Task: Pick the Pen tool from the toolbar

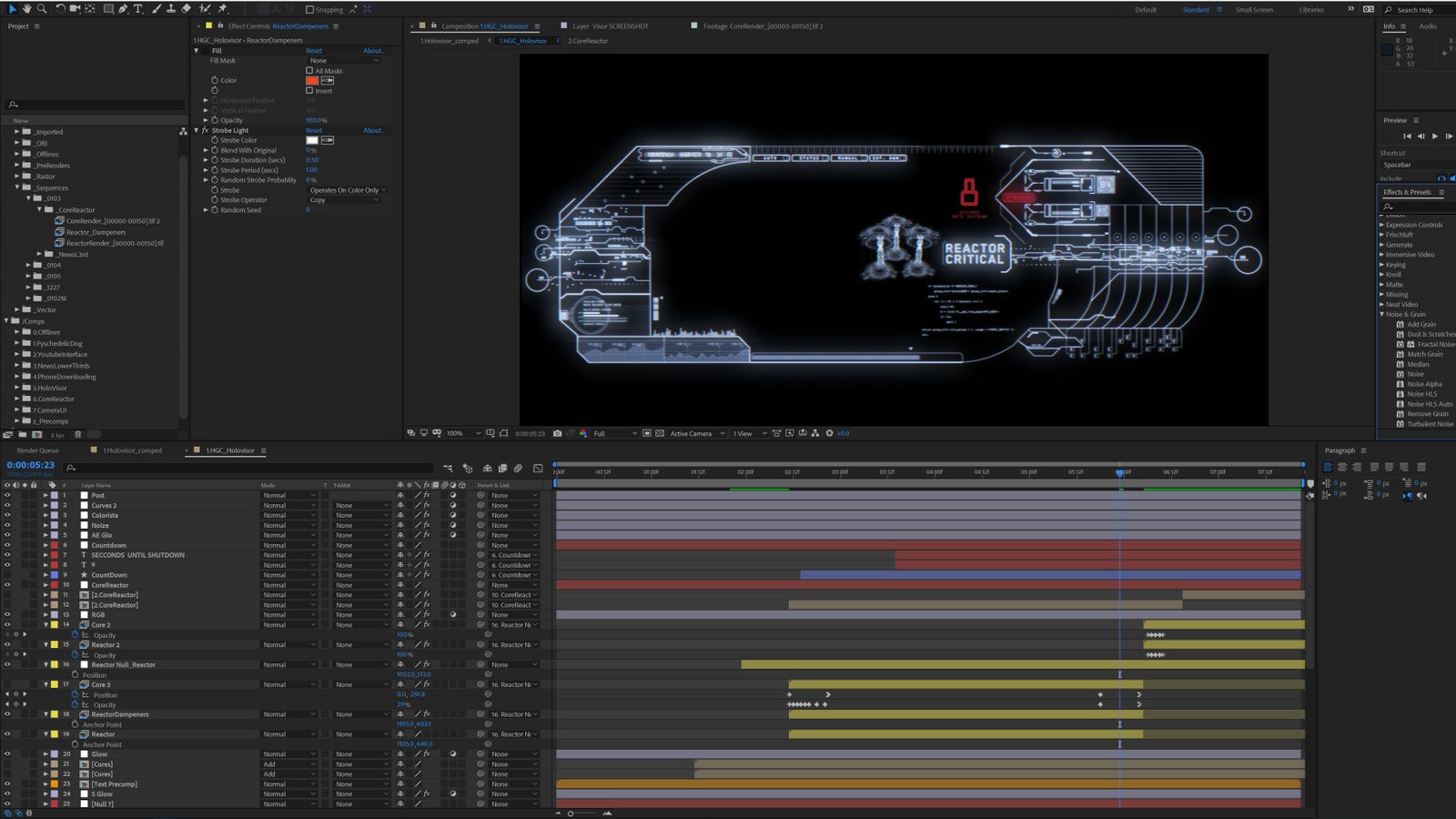Action: coord(122,8)
